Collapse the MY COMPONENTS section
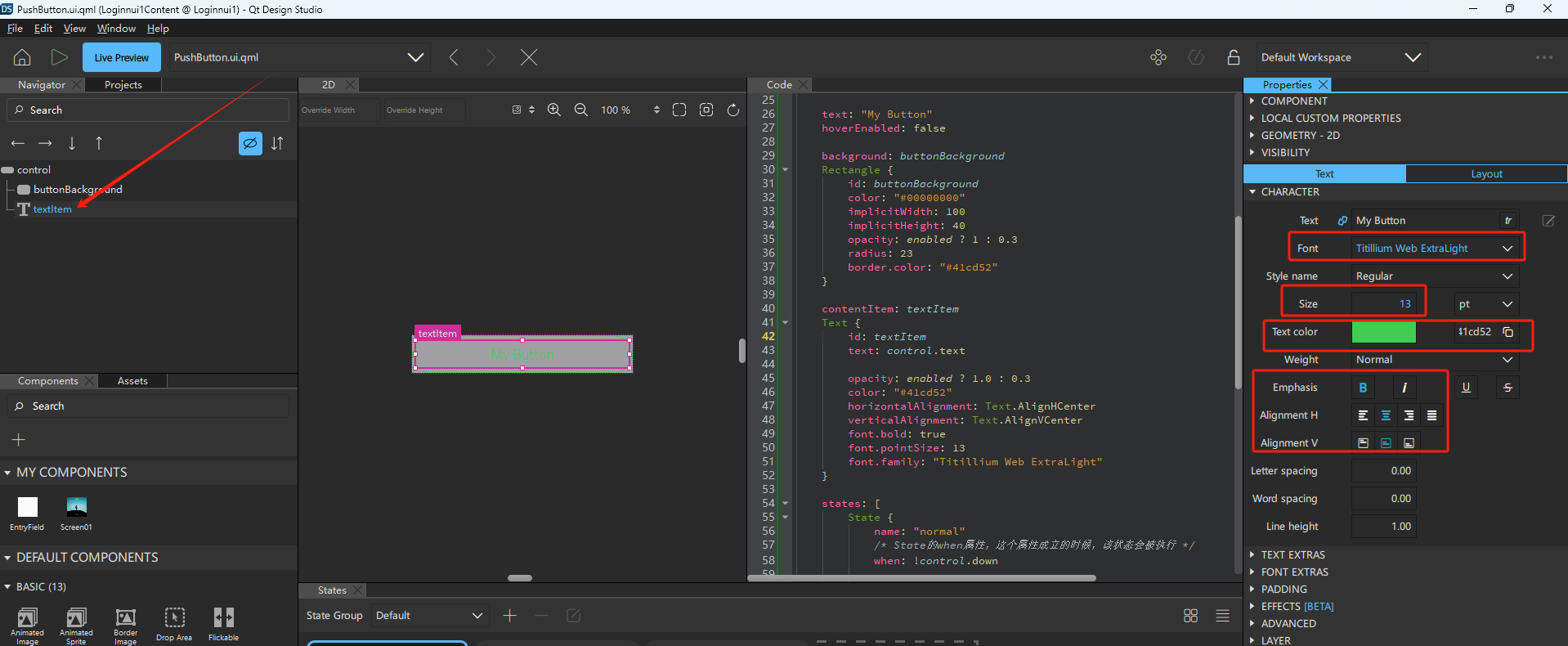The height and width of the screenshot is (646, 1568). pyautogui.click(x=7, y=473)
